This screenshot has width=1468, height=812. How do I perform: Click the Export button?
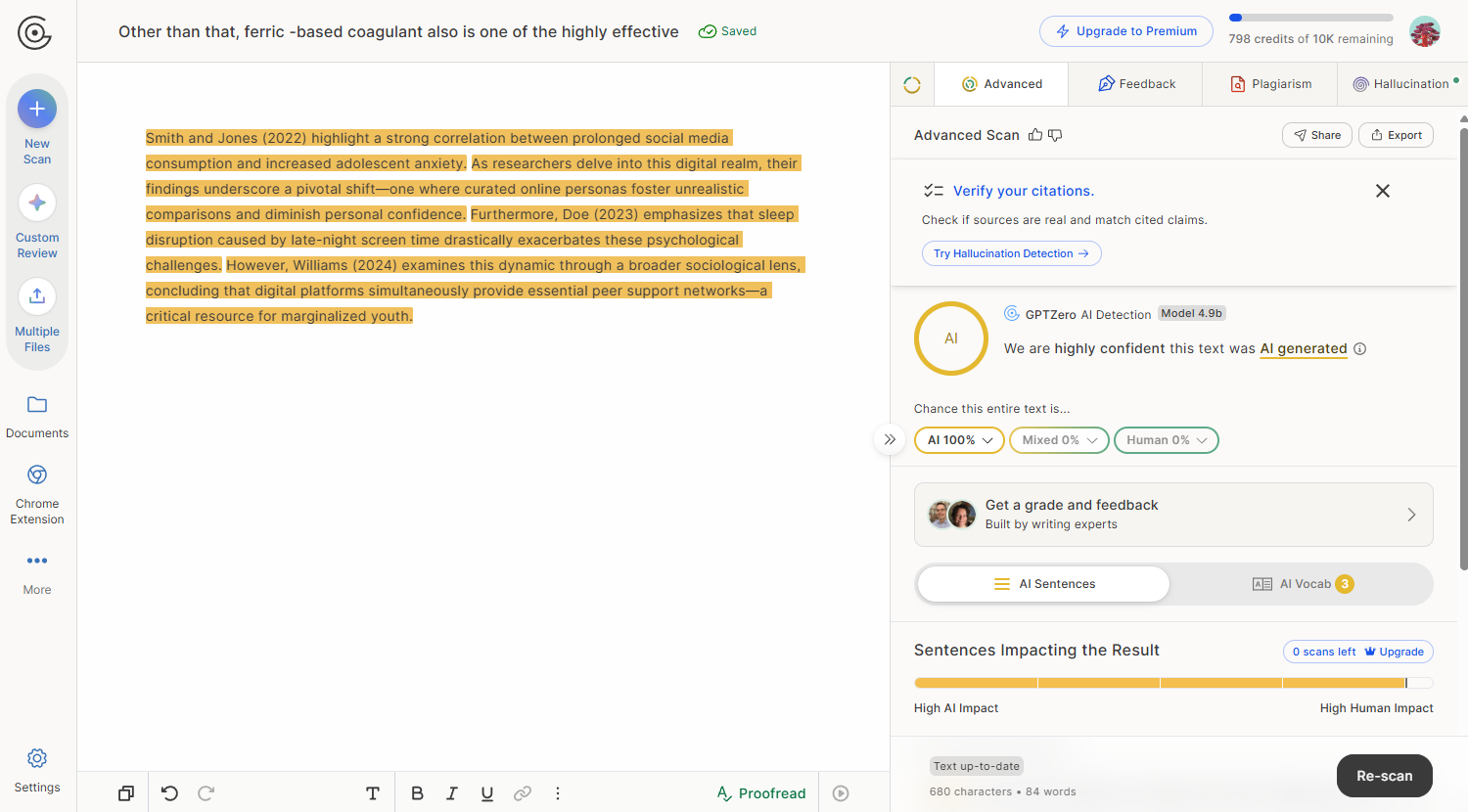pyautogui.click(x=1396, y=135)
